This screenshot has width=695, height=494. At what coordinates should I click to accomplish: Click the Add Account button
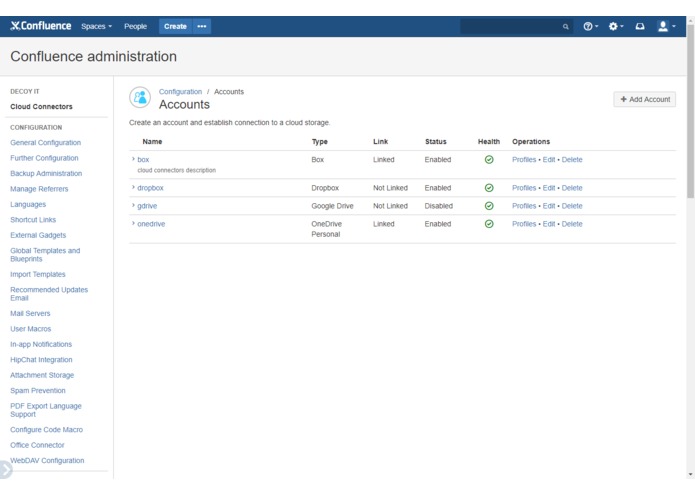[644, 99]
